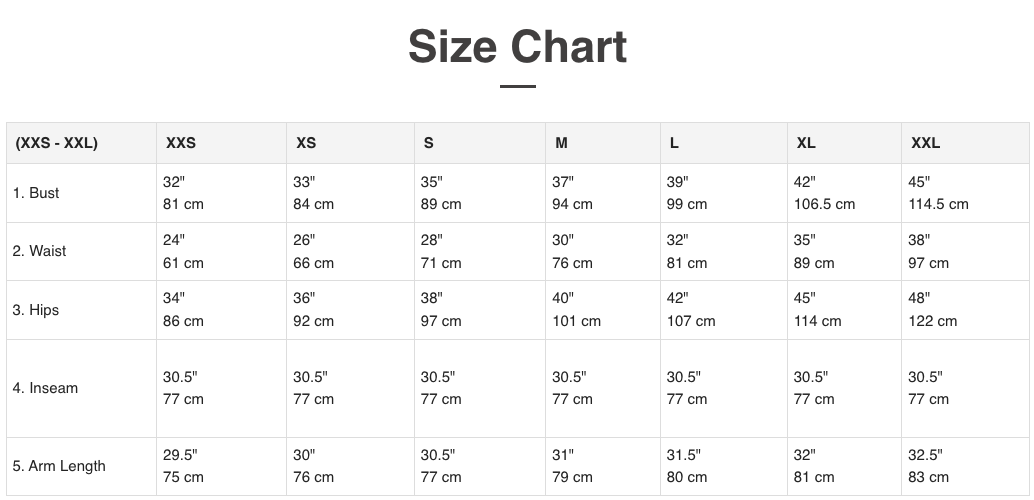This screenshot has height=500, width=1034.
Task: Select the 3. Hips row label
Action: pos(36,310)
